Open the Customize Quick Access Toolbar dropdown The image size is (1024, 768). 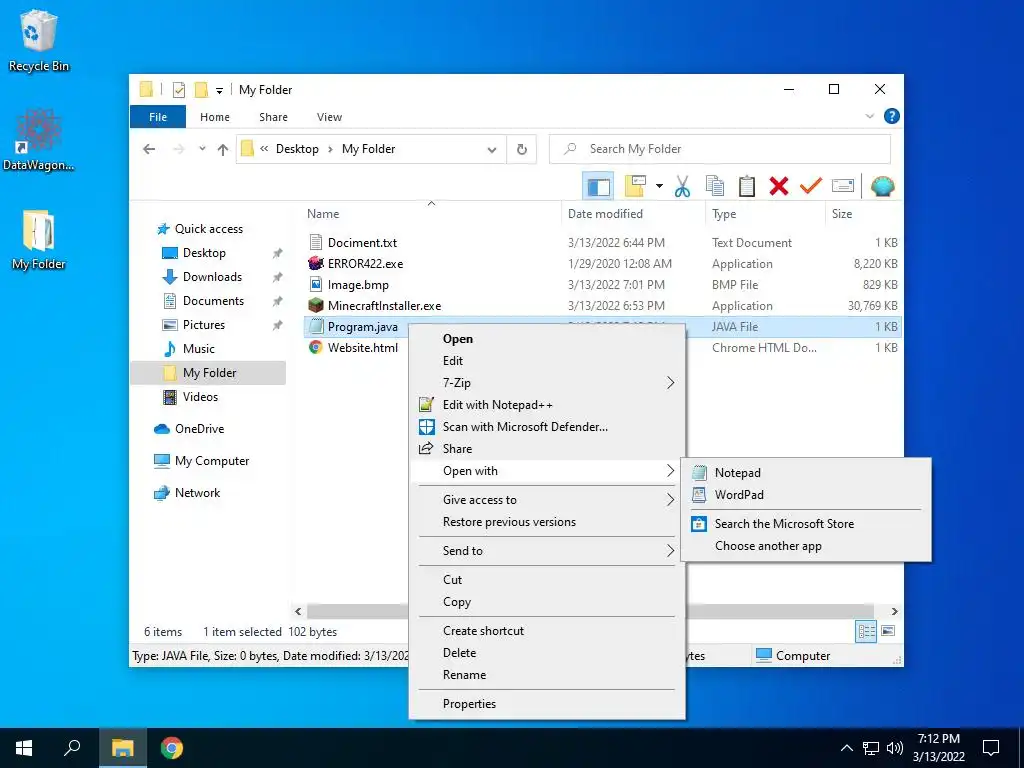(x=219, y=90)
